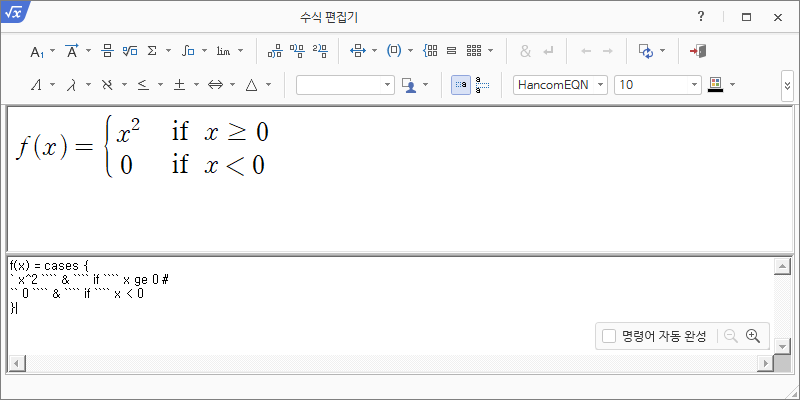
Task: Expand the decoration symbol arrow next to overline A
Action: coord(88,51)
